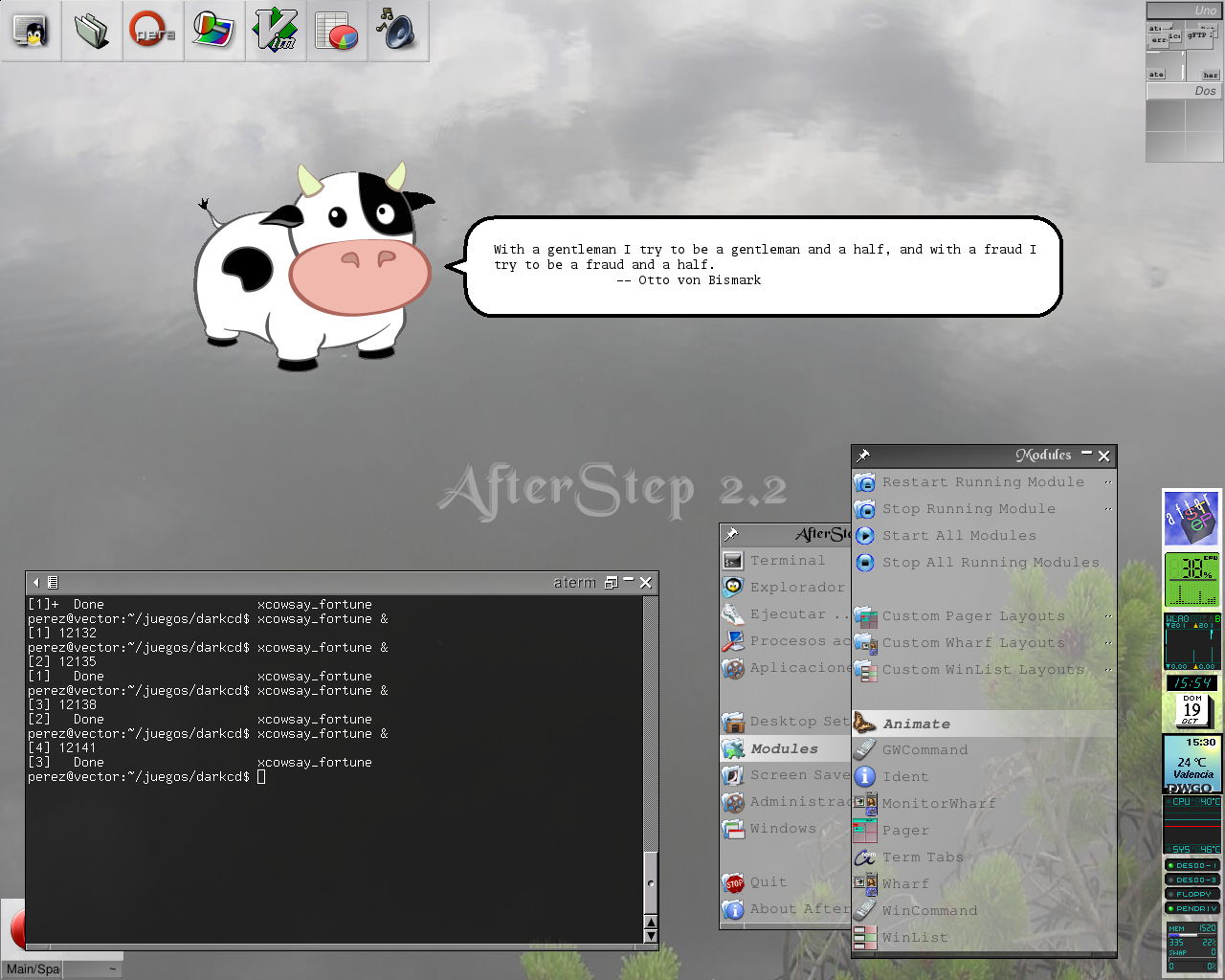The height and width of the screenshot is (980, 1225).
Task: Click the aterm scrollbar up arrow
Action: point(651,924)
